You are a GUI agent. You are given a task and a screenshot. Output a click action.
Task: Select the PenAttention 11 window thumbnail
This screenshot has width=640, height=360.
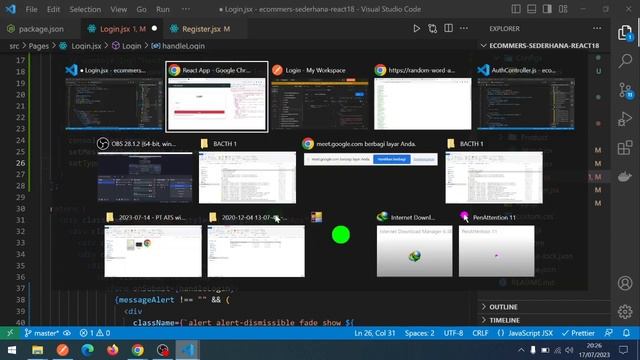pos(496,244)
